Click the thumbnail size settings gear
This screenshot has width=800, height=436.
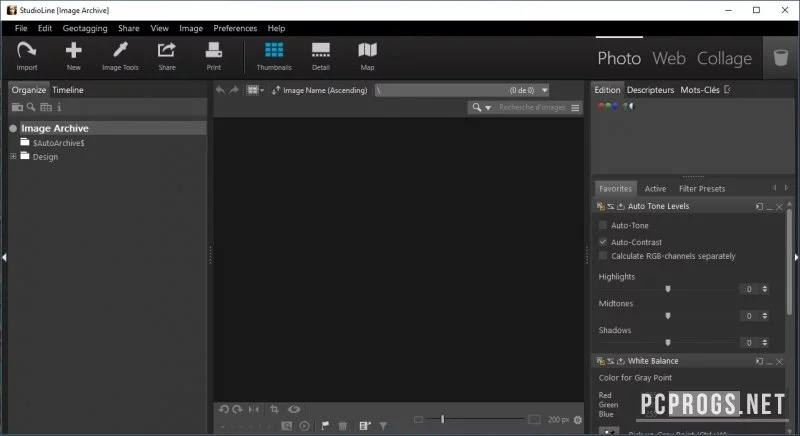coord(578,420)
